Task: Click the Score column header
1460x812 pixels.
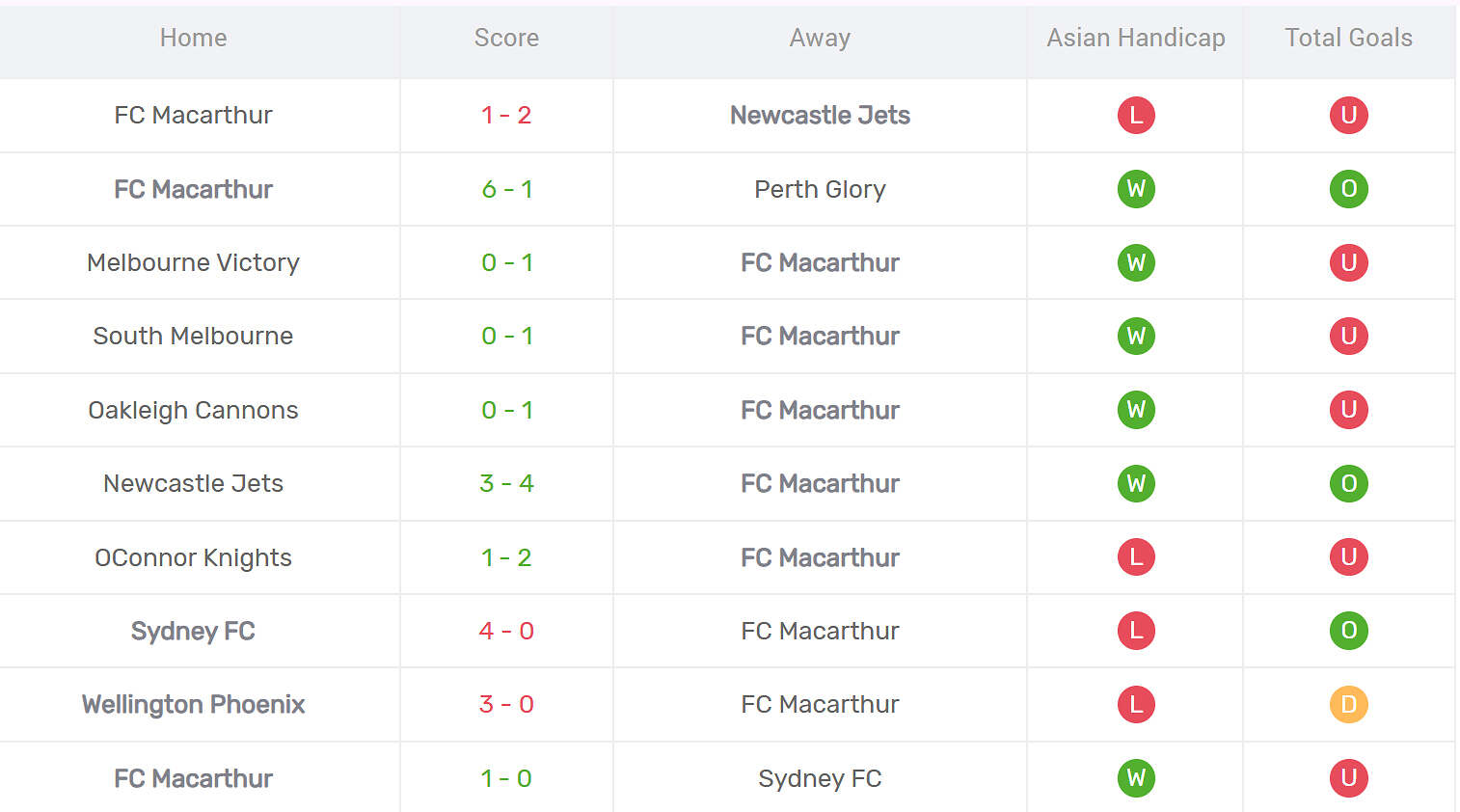Action: coord(506,38)
